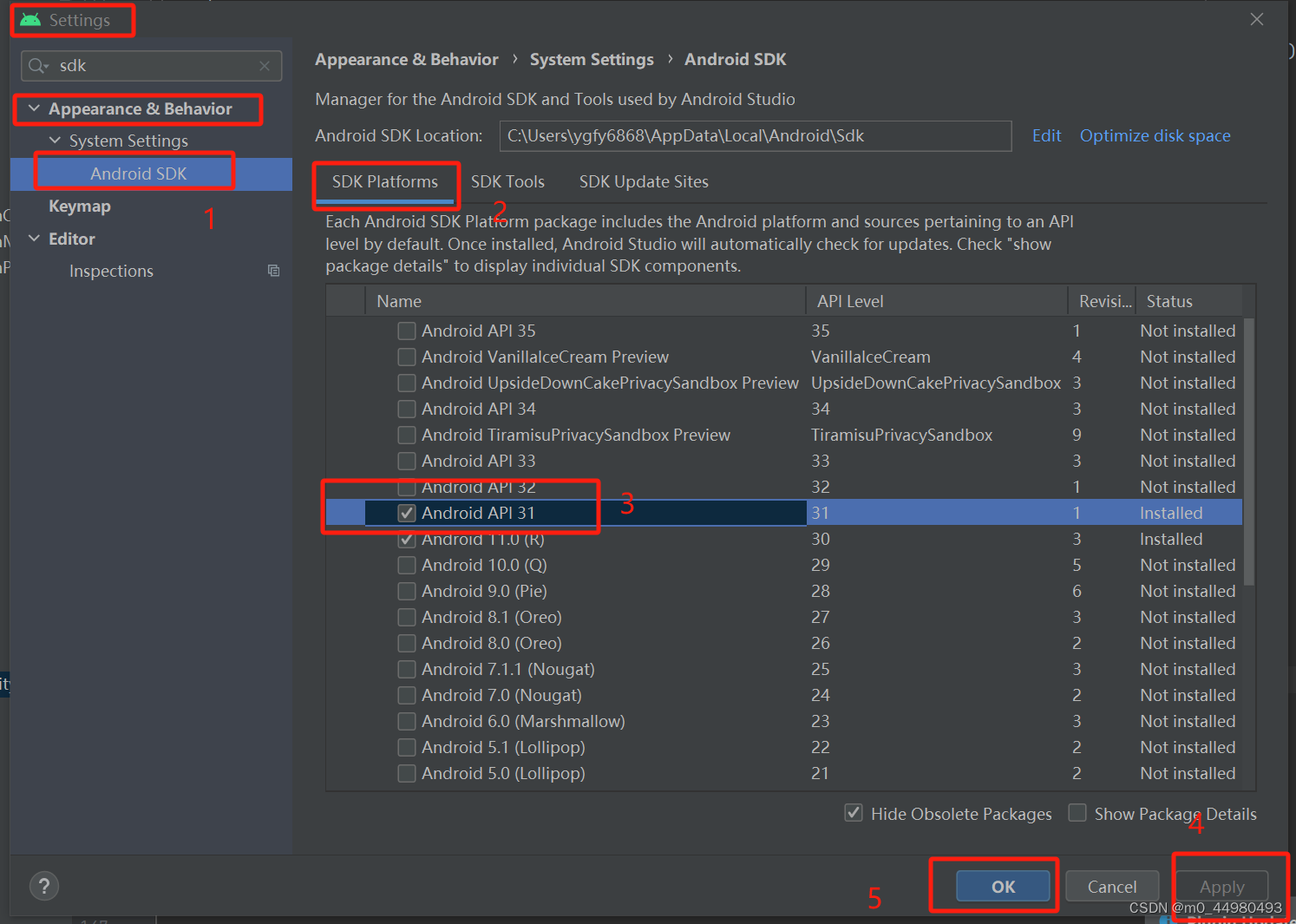Image resolution: width=1296 pixels, height=924 pixels.
Task: Check Android UpsideDownCakePrivacySandbox Preview checkbox
Action: 406,383
